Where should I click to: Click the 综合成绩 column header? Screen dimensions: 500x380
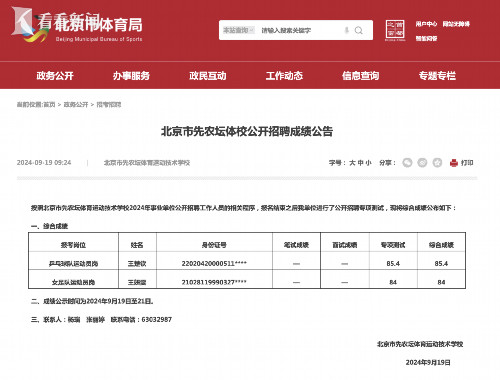[441, 245]
